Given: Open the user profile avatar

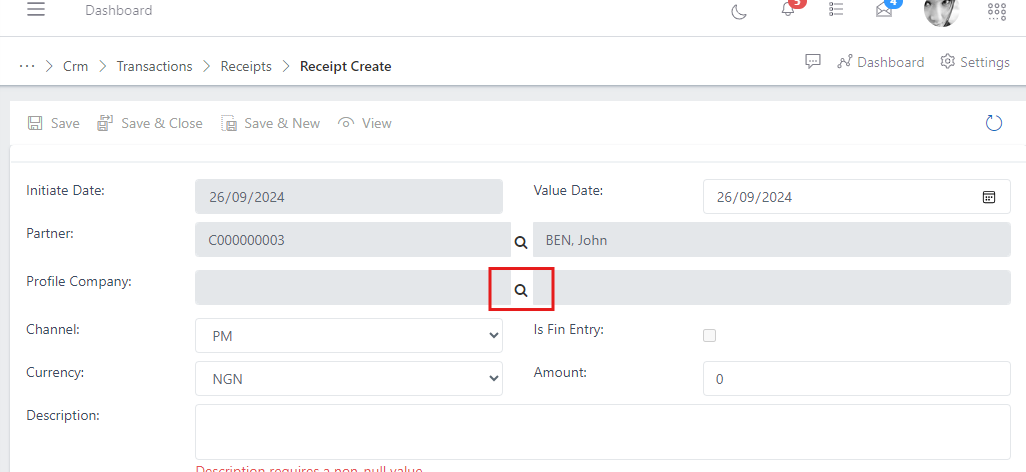Looking at the screenshot, I should pyautogui.click(x=941, y=11).
